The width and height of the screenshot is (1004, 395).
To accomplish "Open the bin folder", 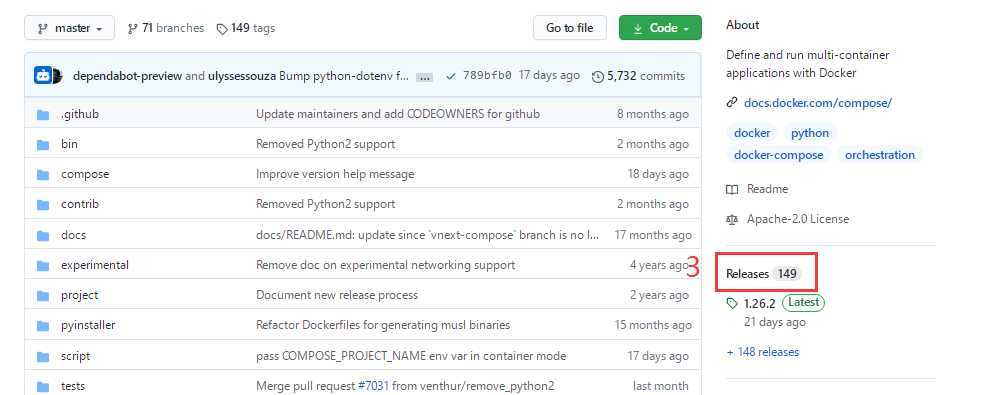I will click(x=69, y=144).
